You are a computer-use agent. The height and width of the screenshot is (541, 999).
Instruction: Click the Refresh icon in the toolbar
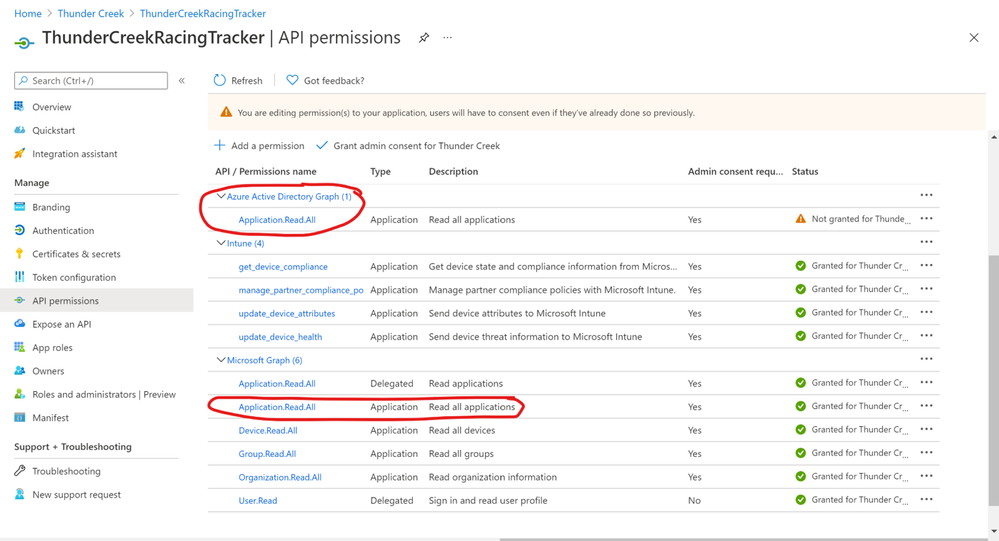click(x=220, y=80)
